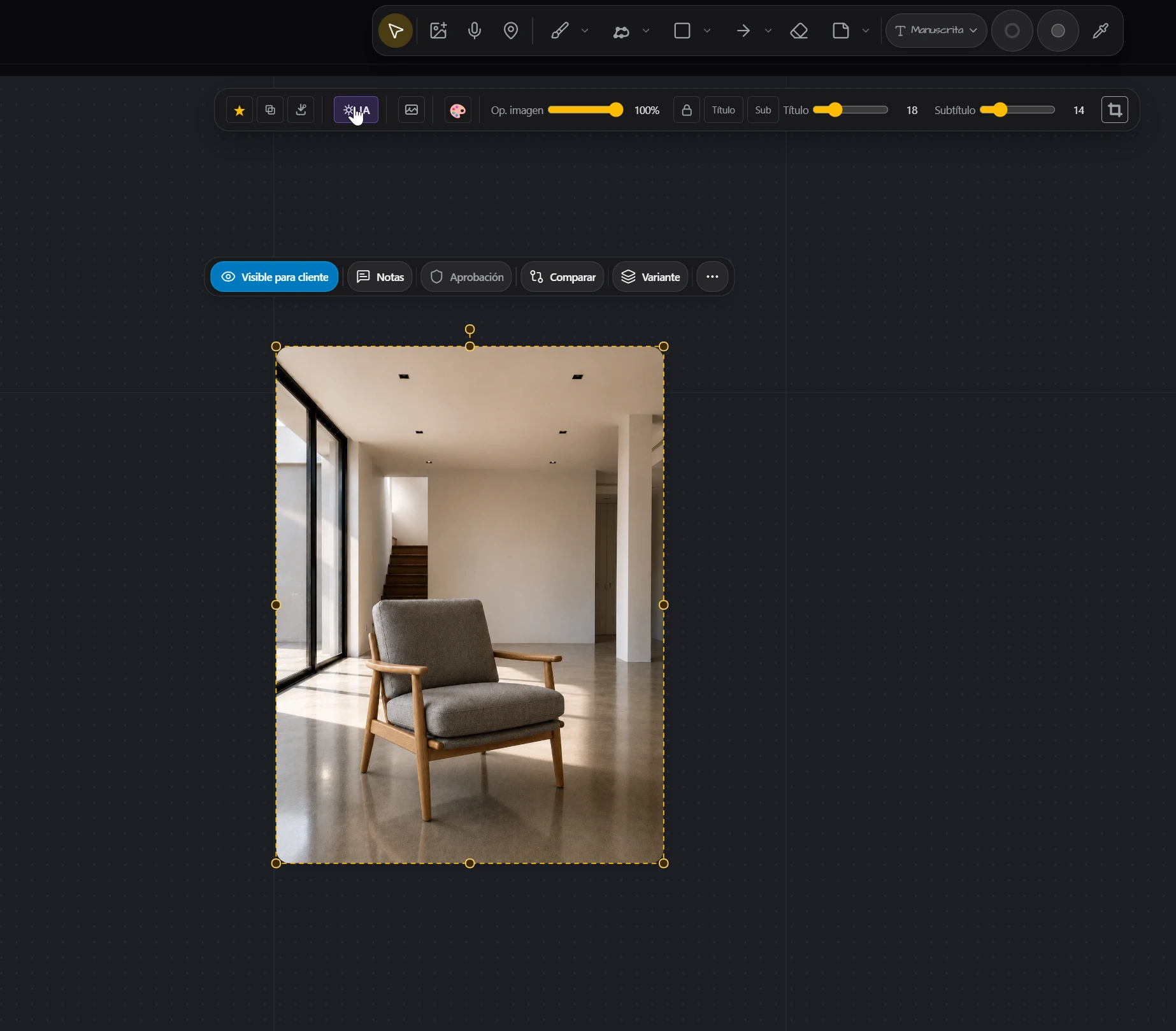Activate the microphone recording tool
This screenshot has height=1031, width=1176.
point(475,31)
